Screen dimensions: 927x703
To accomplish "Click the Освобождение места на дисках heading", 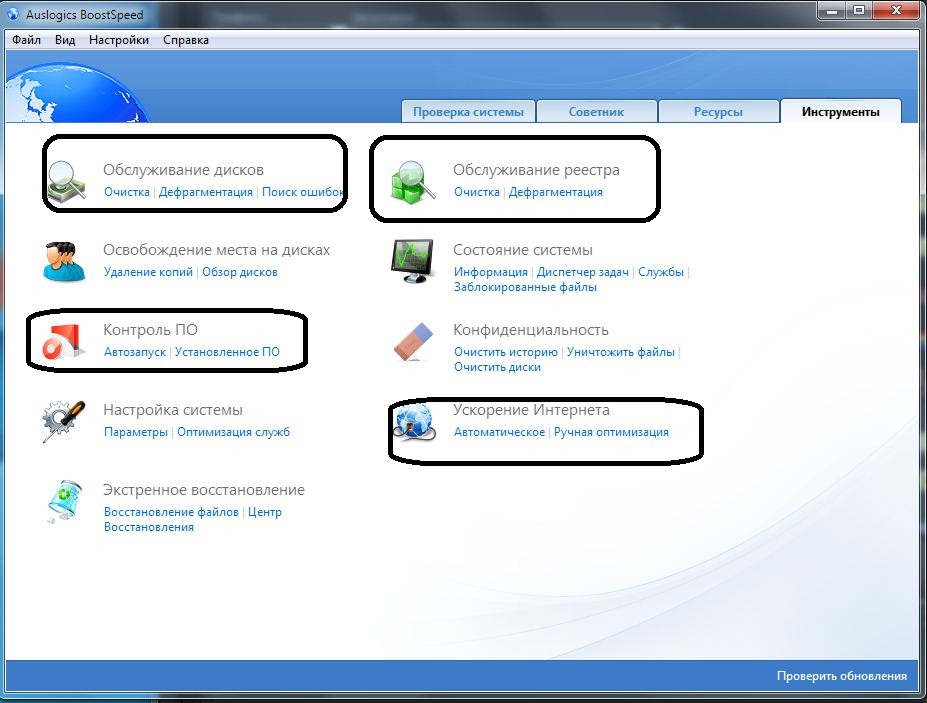I will 216,250.
